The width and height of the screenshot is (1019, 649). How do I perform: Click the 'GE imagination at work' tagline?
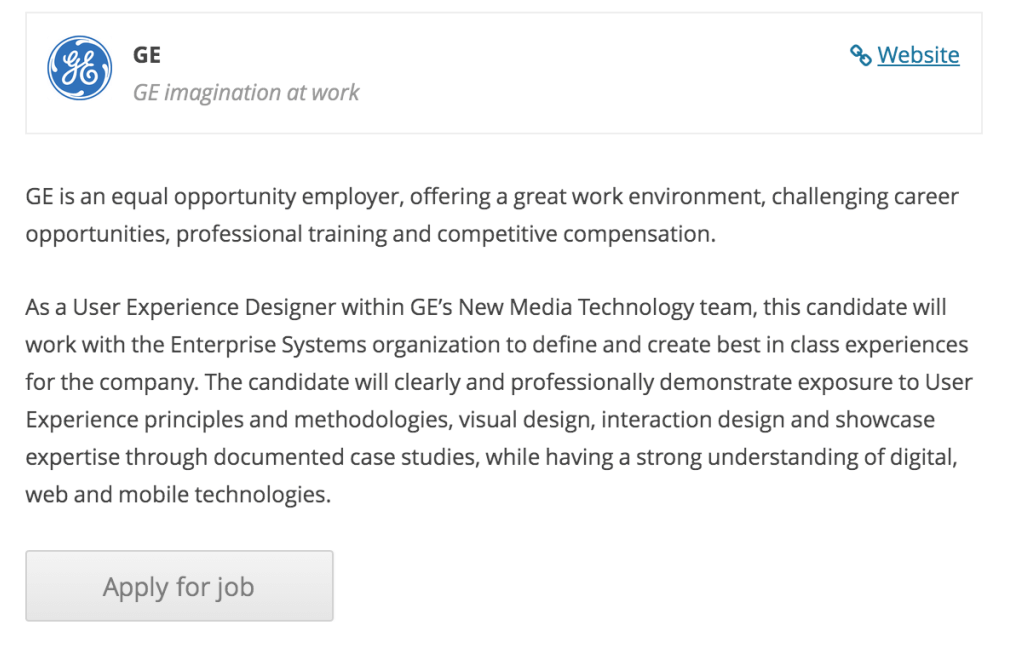[246, 93]
